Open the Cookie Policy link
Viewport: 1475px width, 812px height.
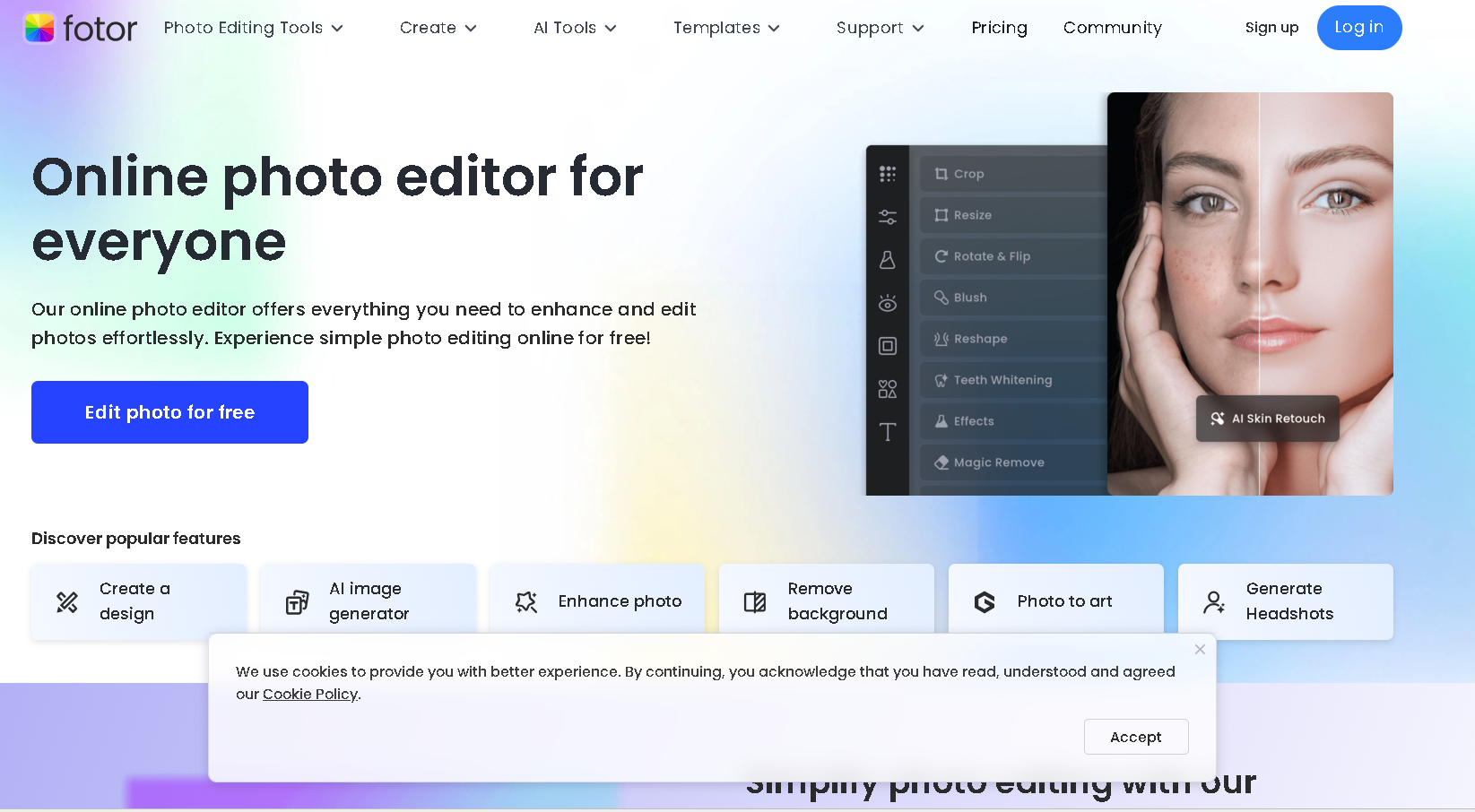(310, 695)
